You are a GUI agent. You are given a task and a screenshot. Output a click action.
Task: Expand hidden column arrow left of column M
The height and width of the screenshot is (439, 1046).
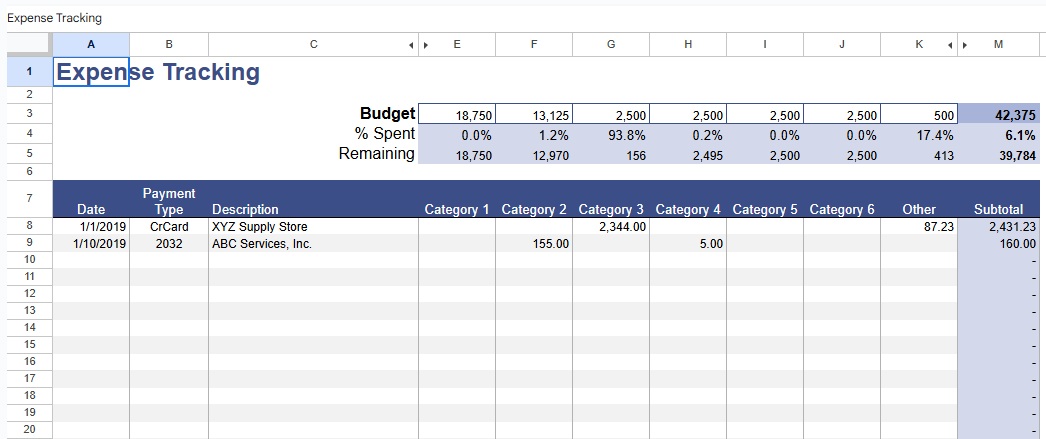click(x=965, y=45)
